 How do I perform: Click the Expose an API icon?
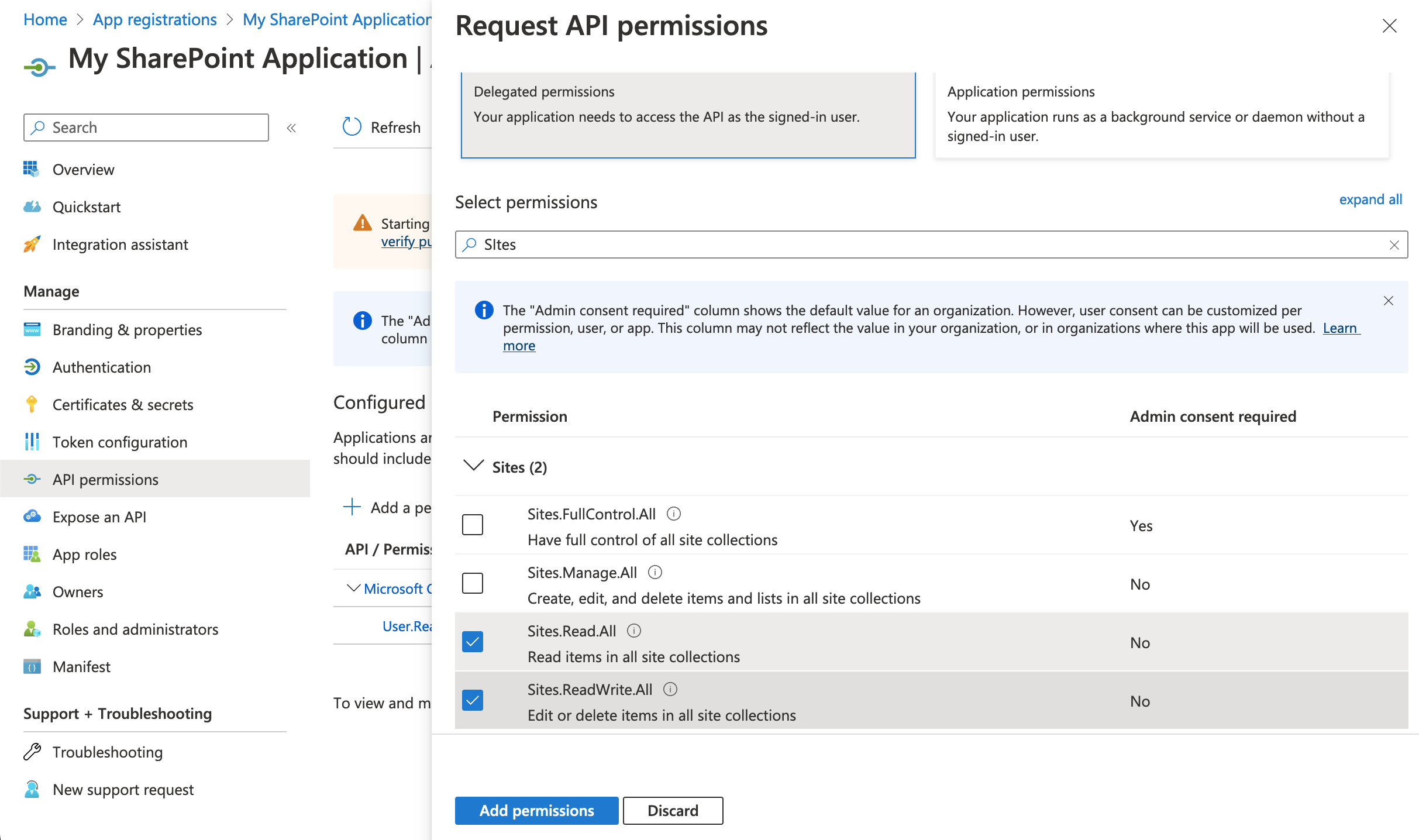[32, 517]
